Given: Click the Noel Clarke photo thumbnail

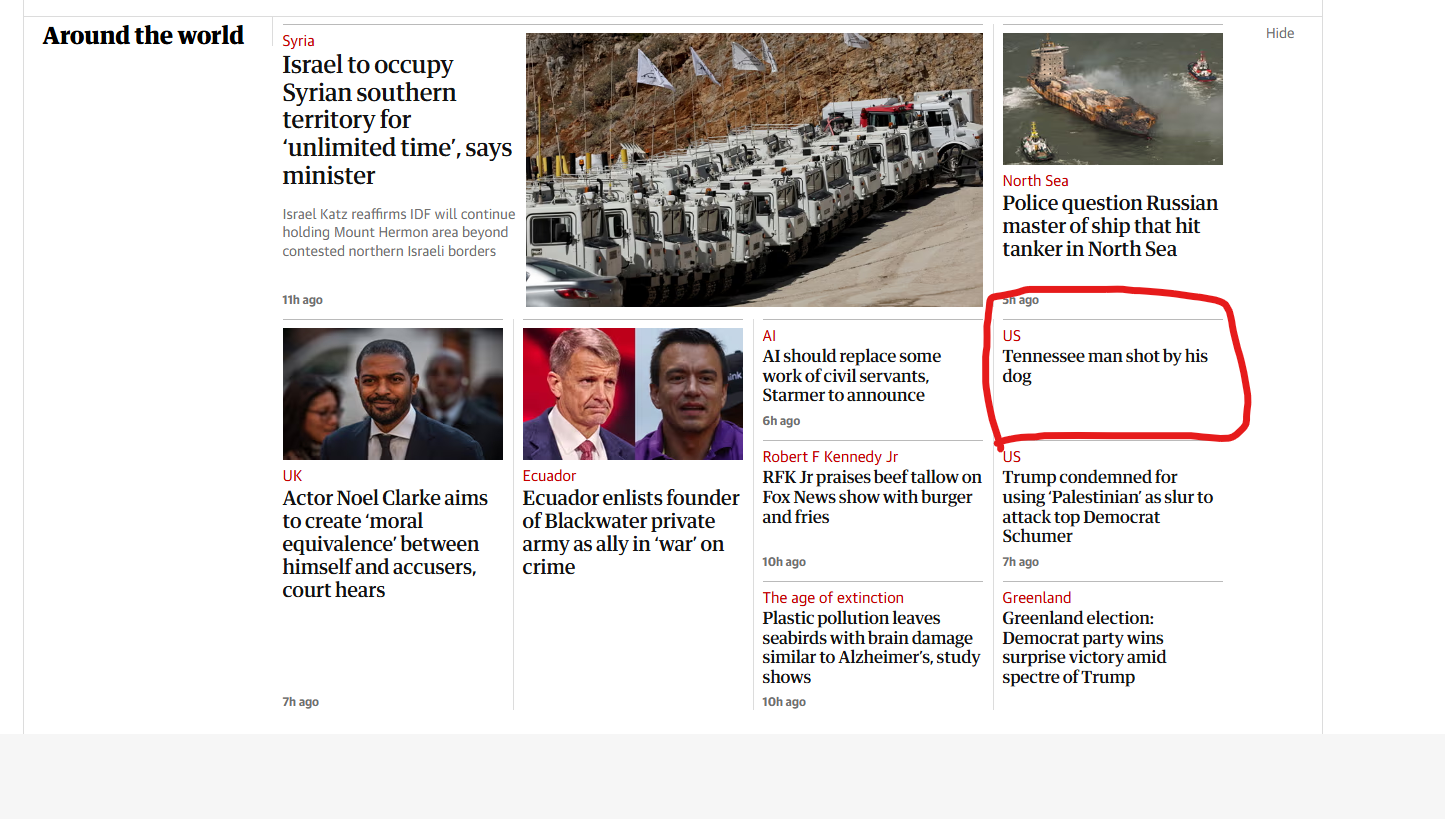Looking at the screenshot, I should click(x=393, y=394).
